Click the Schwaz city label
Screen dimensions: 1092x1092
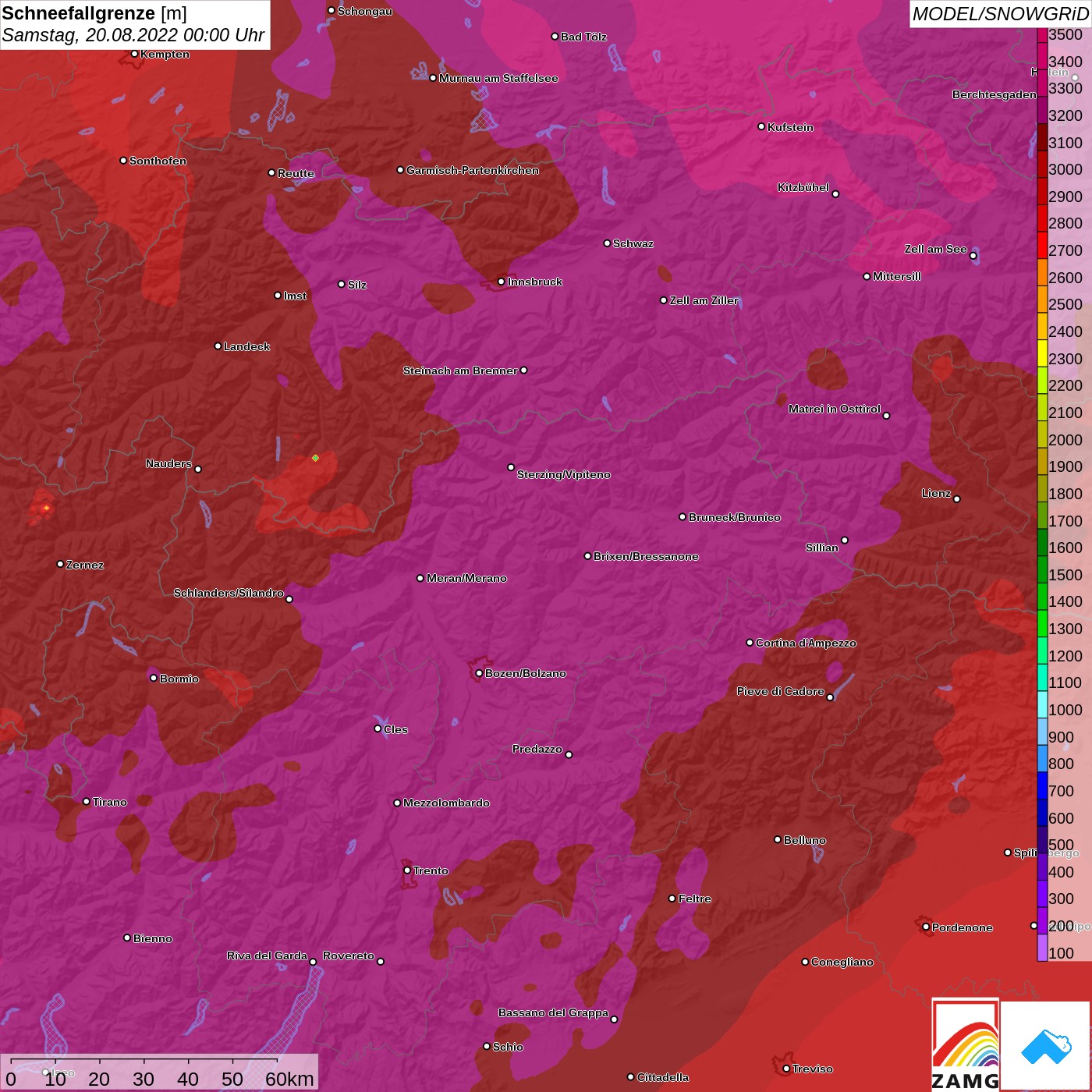tap(633, 243)
